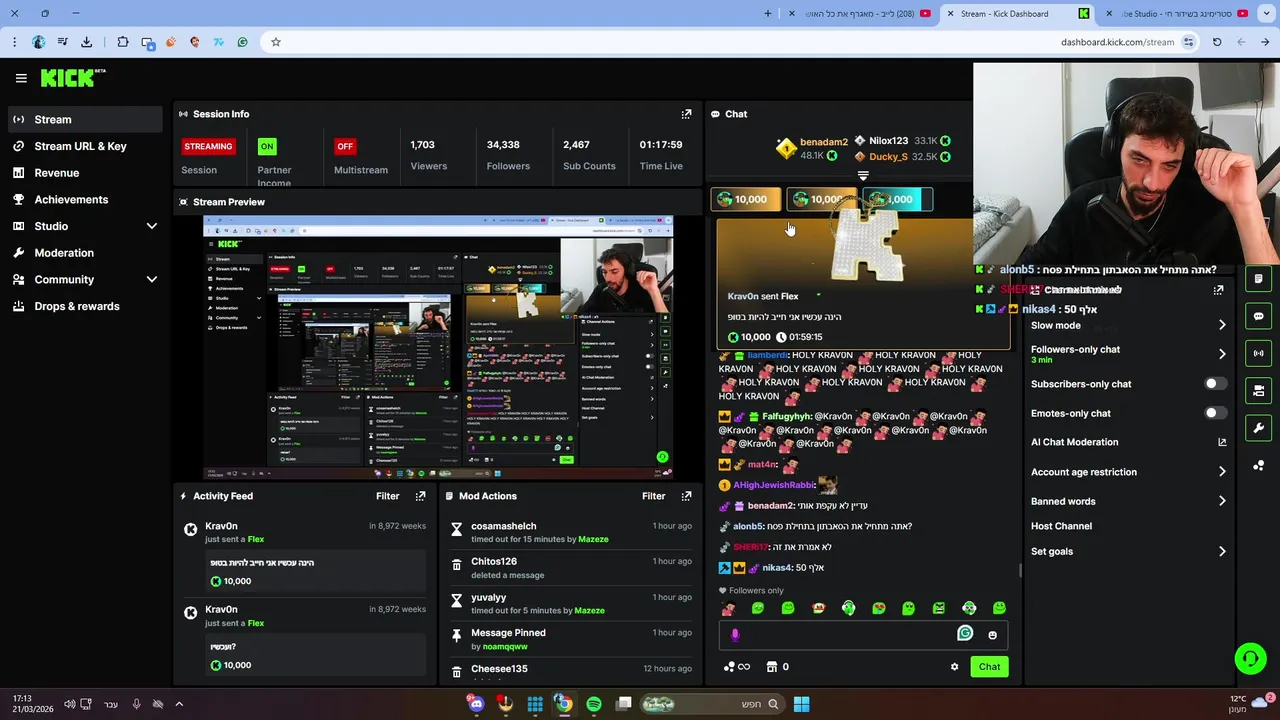Click the wrench tools icon in right rail

(x=1258, y=428)
